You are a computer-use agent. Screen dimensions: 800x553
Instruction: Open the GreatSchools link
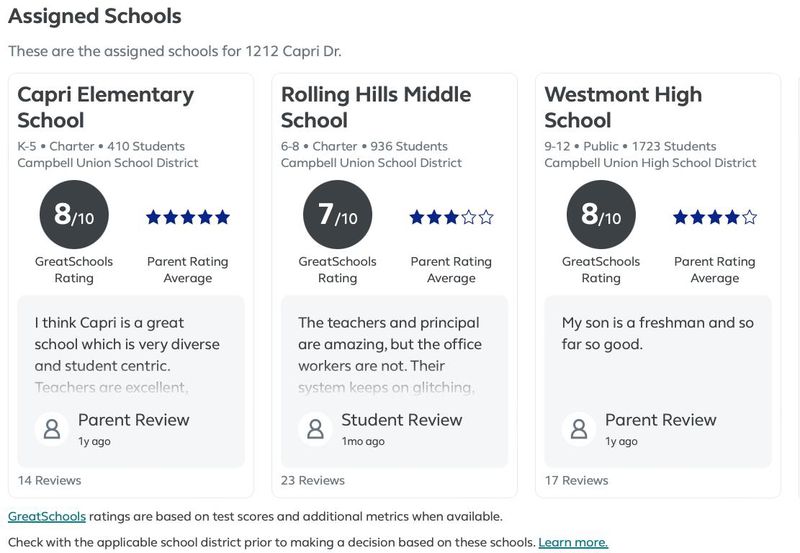click(x=47, y=516)
